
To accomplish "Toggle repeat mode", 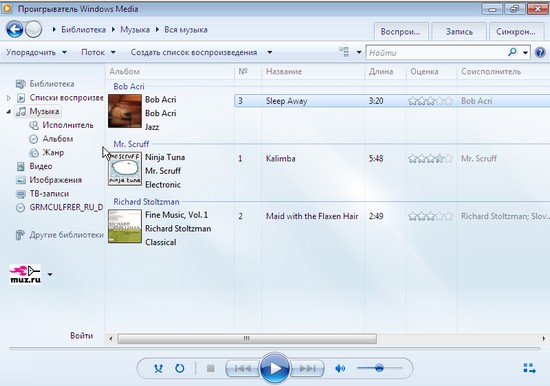I will coord(180,368).
